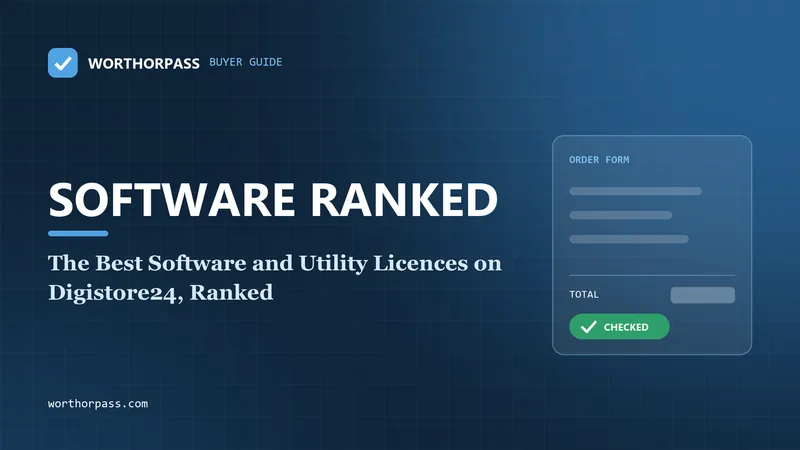Click the checkmark inside CHECKED button
Screen dimensions: 800x450
[x=588, y=327]
